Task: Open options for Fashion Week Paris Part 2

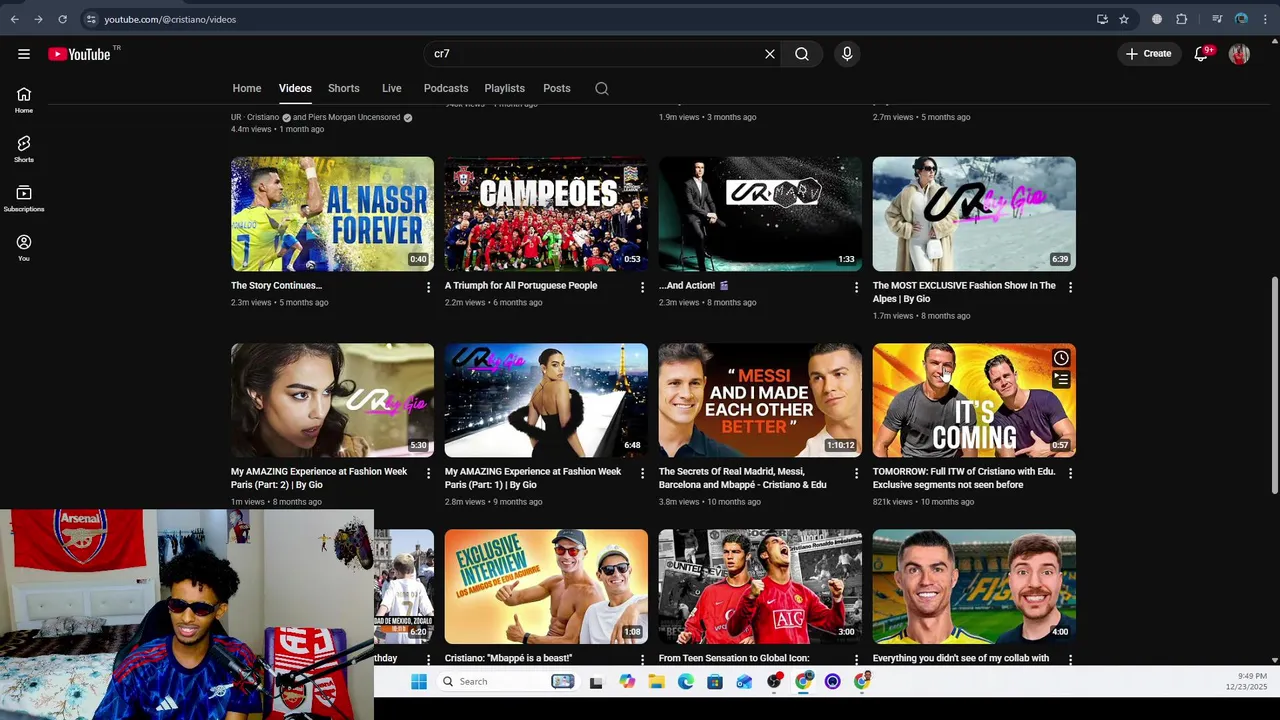Action: pyautogui.click(x=428, y=473)
